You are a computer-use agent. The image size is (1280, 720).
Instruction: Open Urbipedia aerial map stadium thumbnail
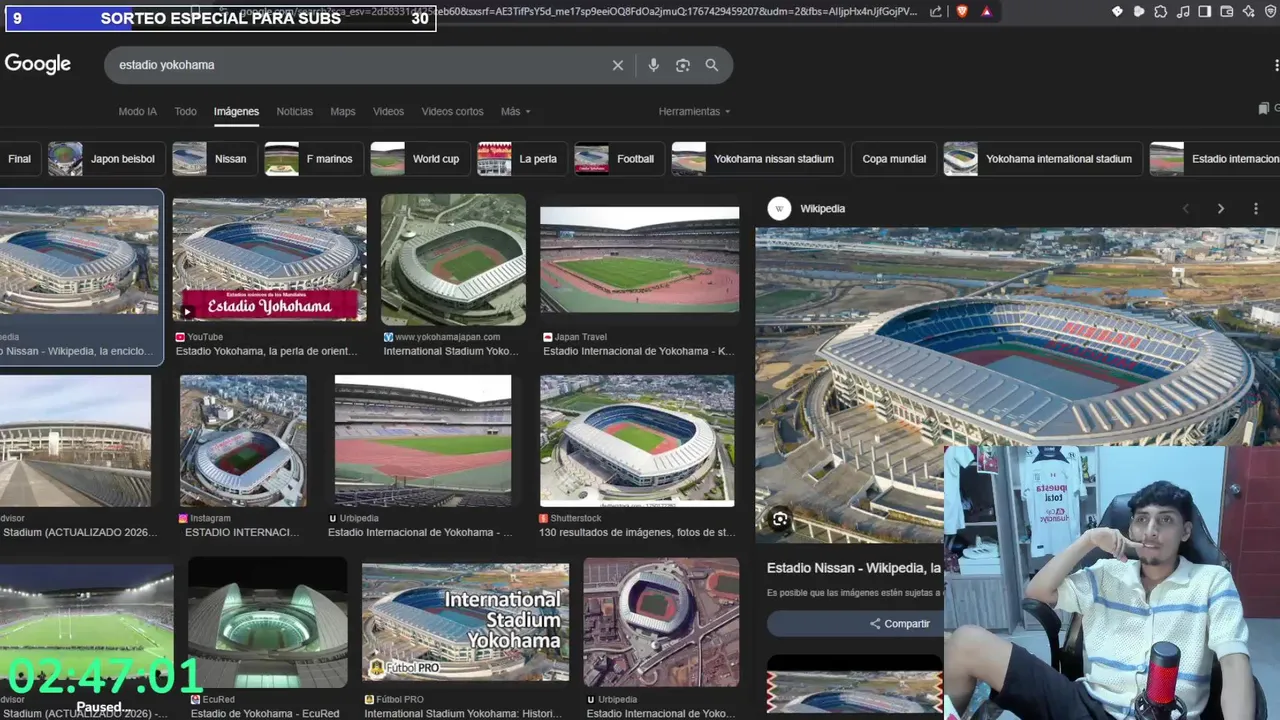(x=661, y=622)
